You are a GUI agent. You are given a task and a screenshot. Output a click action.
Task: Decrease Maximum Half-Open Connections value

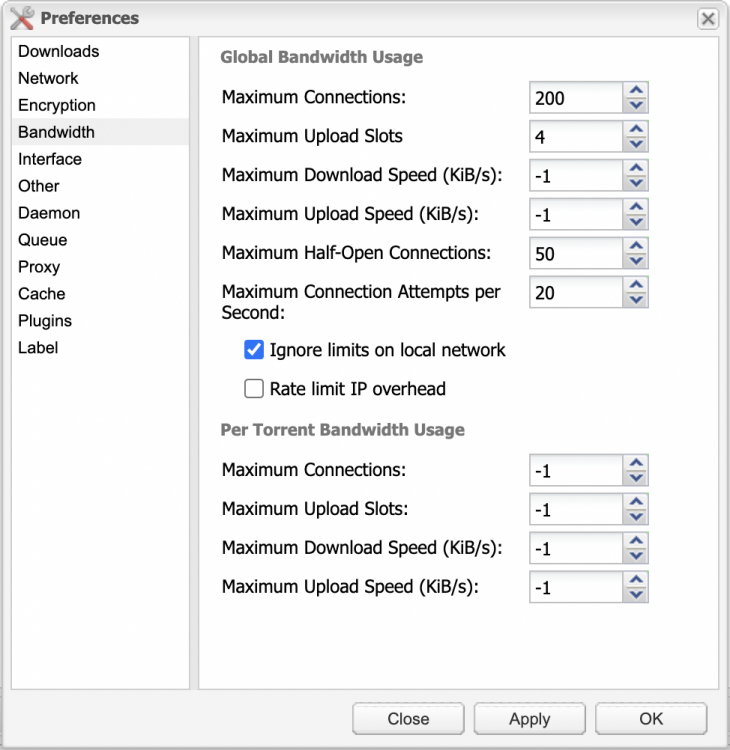click(x=636, y=261)
